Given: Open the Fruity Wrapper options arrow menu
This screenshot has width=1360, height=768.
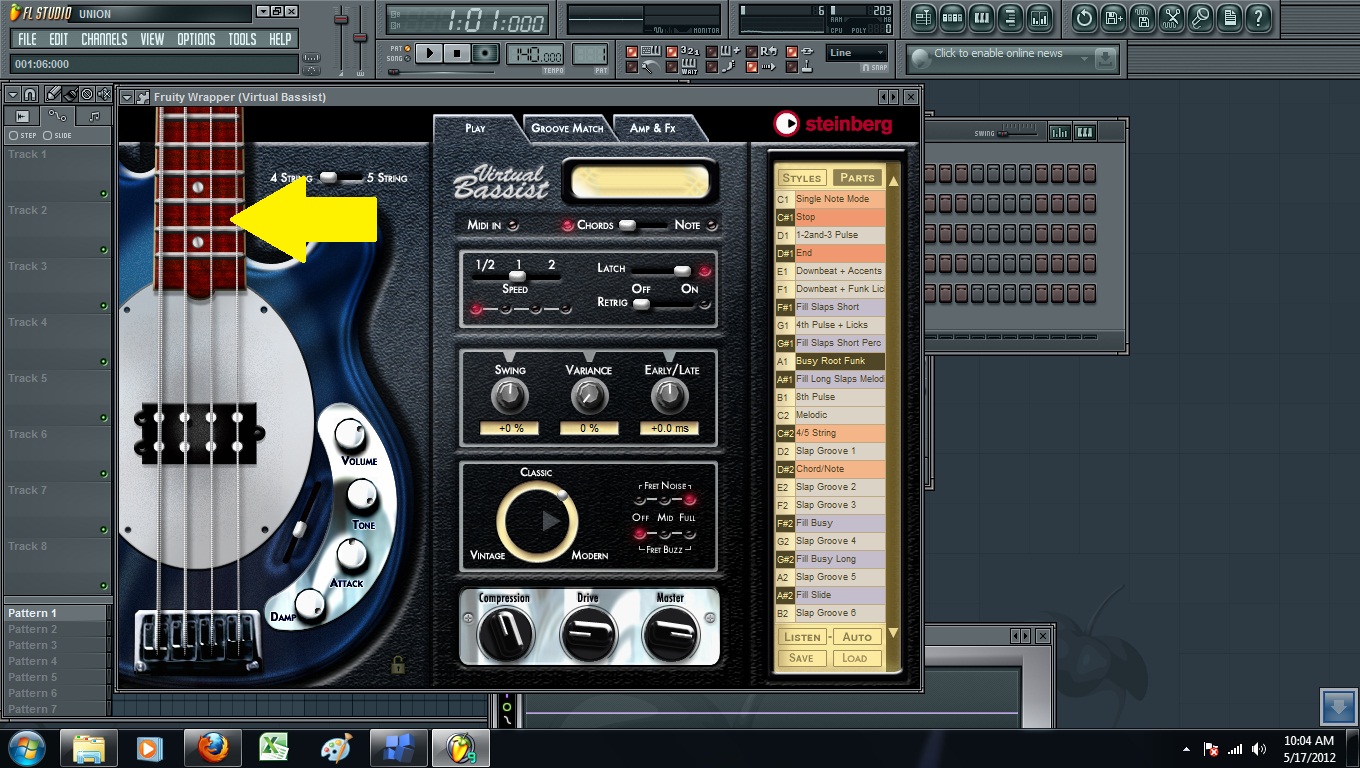Looking at the screenshot, I should click(127, 97).
